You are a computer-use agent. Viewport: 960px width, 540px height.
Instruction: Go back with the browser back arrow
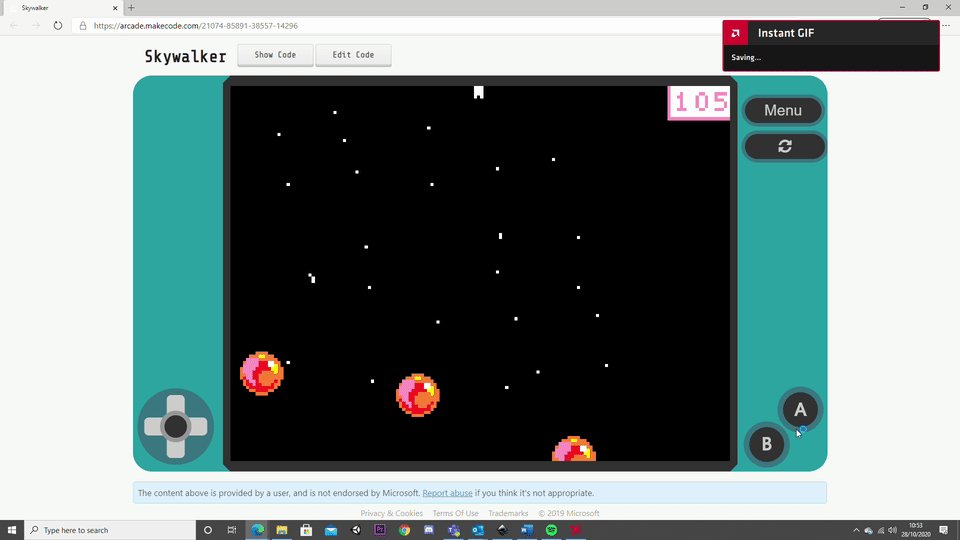(x=14, y=26)
